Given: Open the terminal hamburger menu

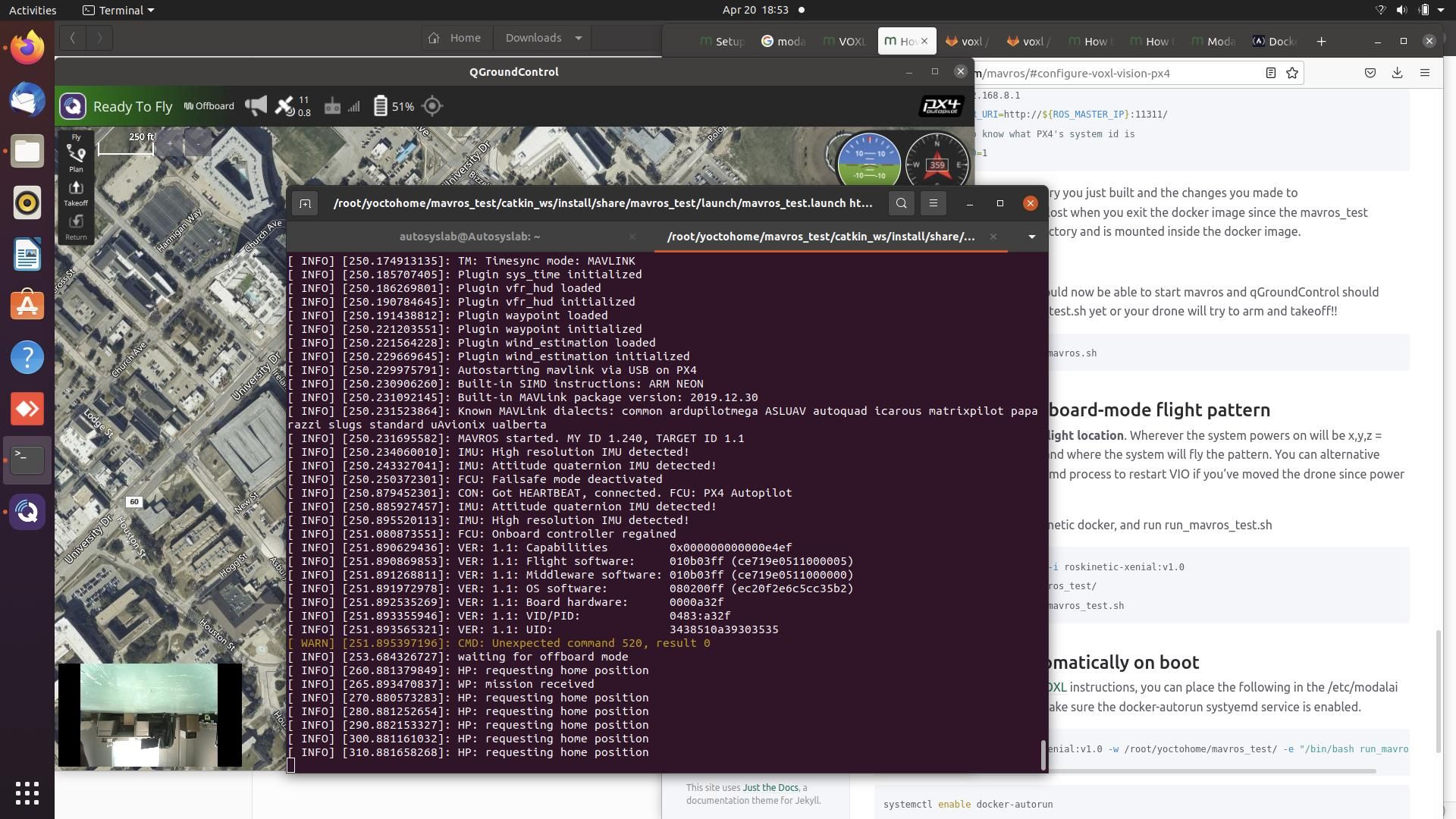Looking at the screenshot, I should [x=934, y=203].
